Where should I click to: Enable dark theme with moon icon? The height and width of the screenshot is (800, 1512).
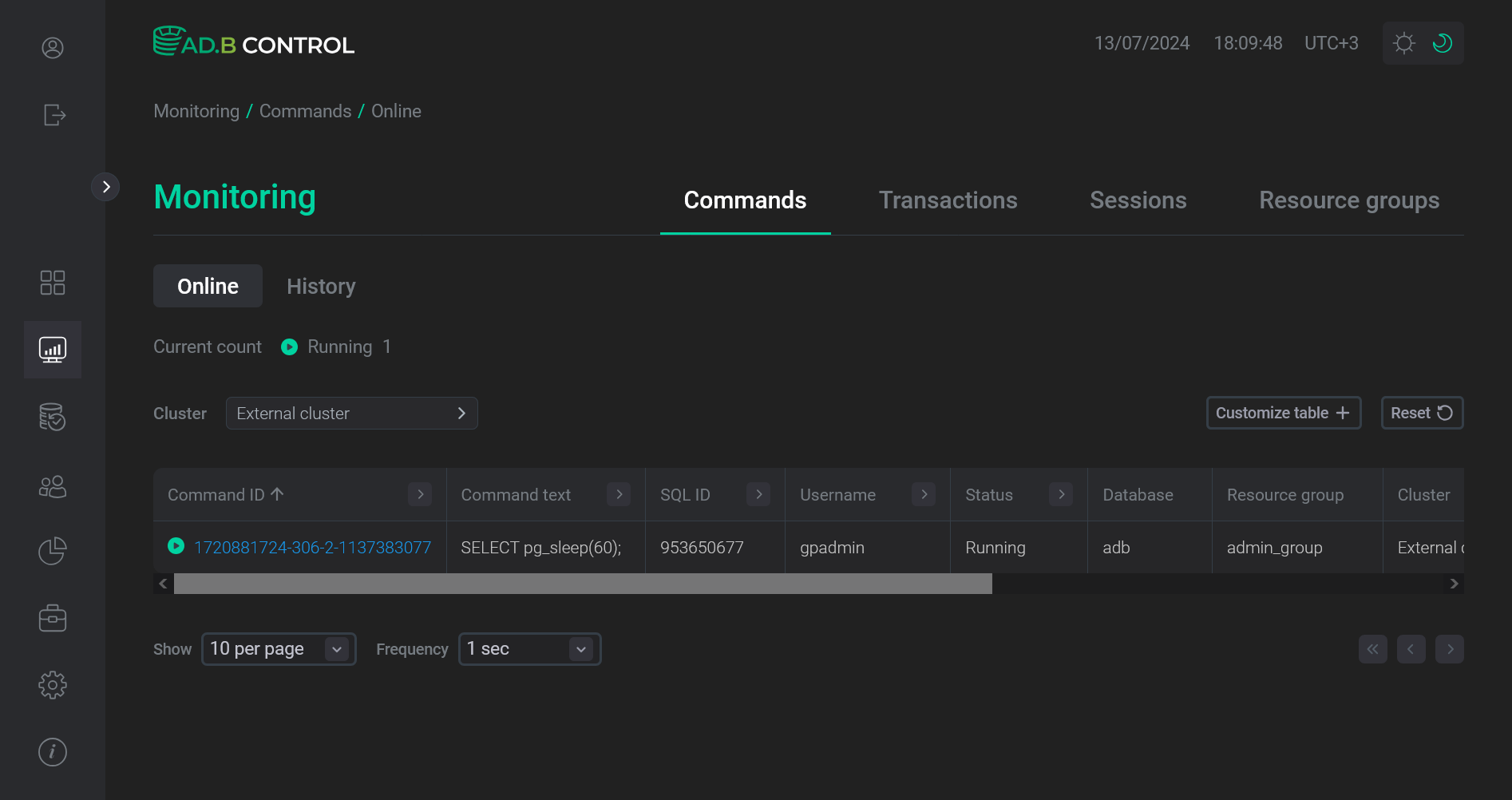[1442, 43]
